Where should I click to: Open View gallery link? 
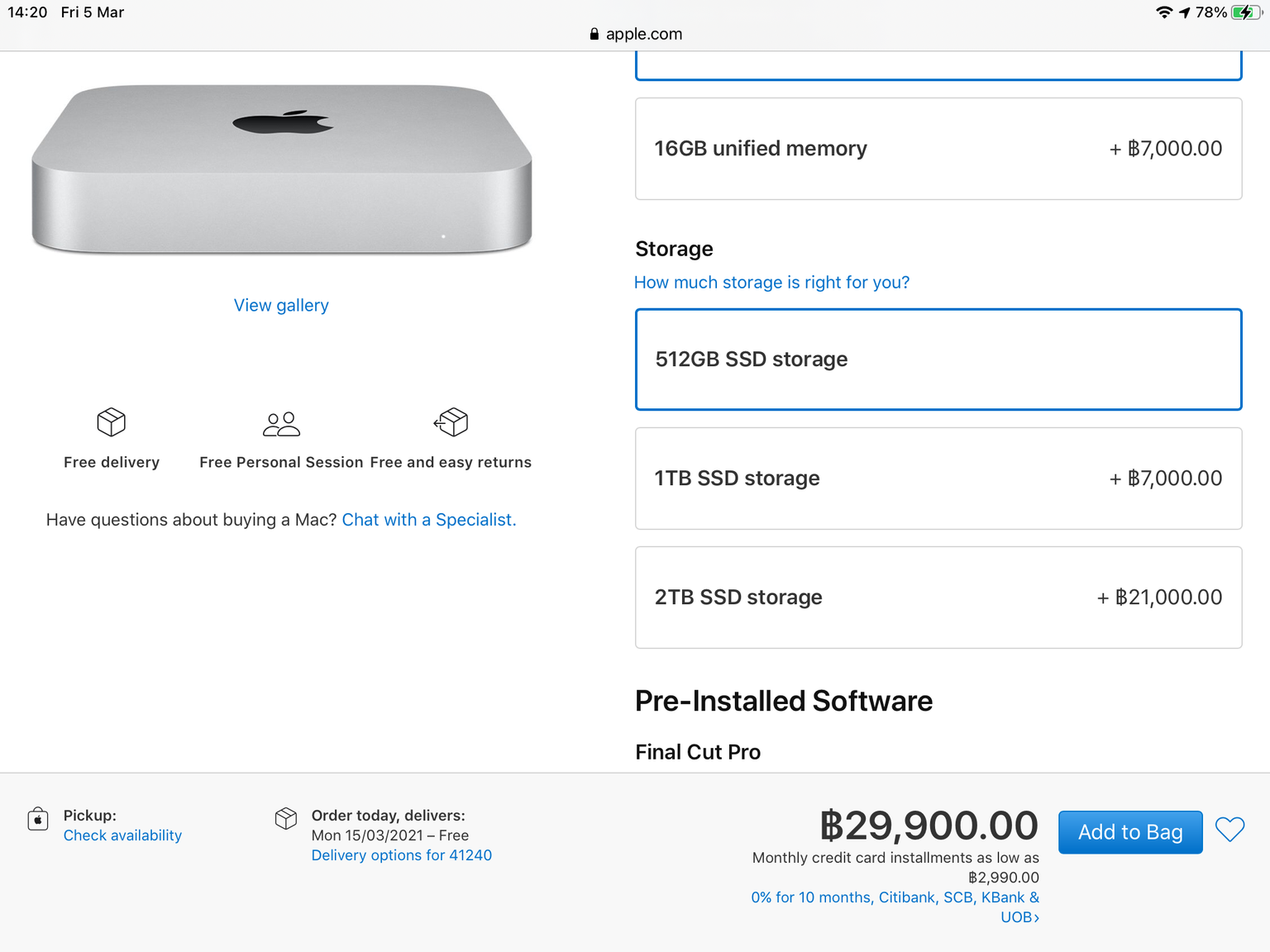coord(281,306)
